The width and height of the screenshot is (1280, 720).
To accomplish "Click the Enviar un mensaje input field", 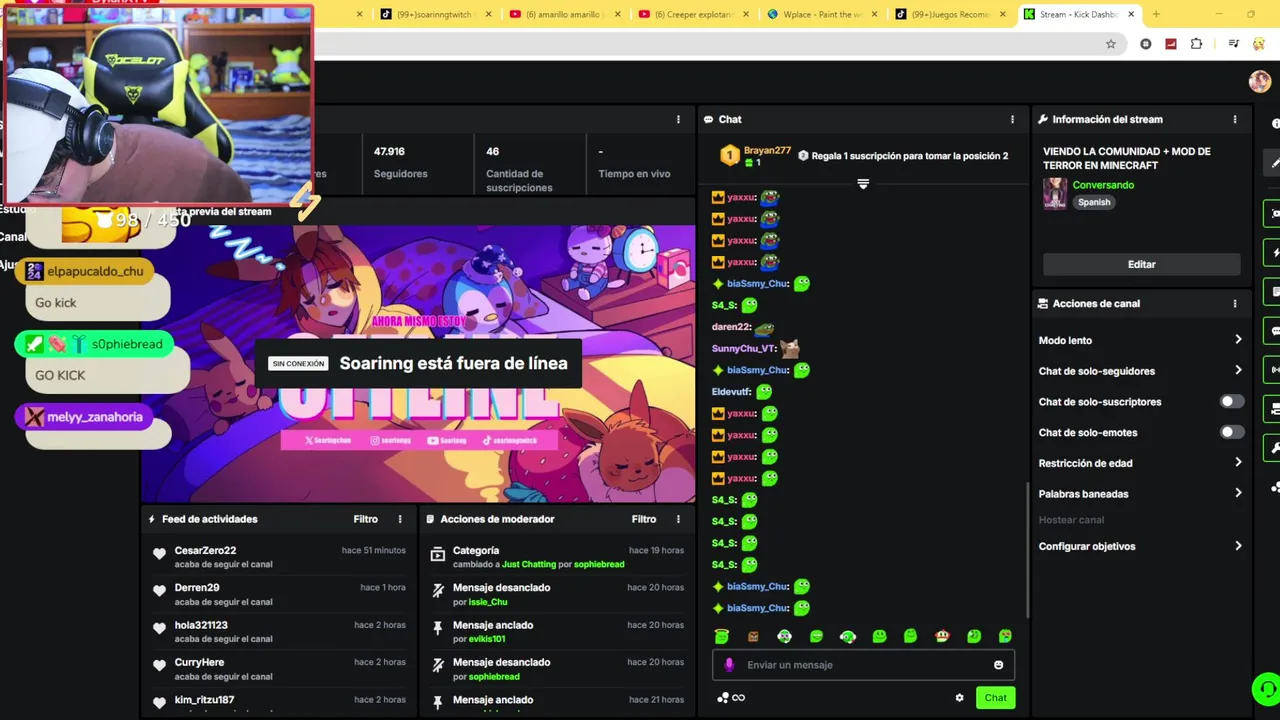I will (863, 665).
